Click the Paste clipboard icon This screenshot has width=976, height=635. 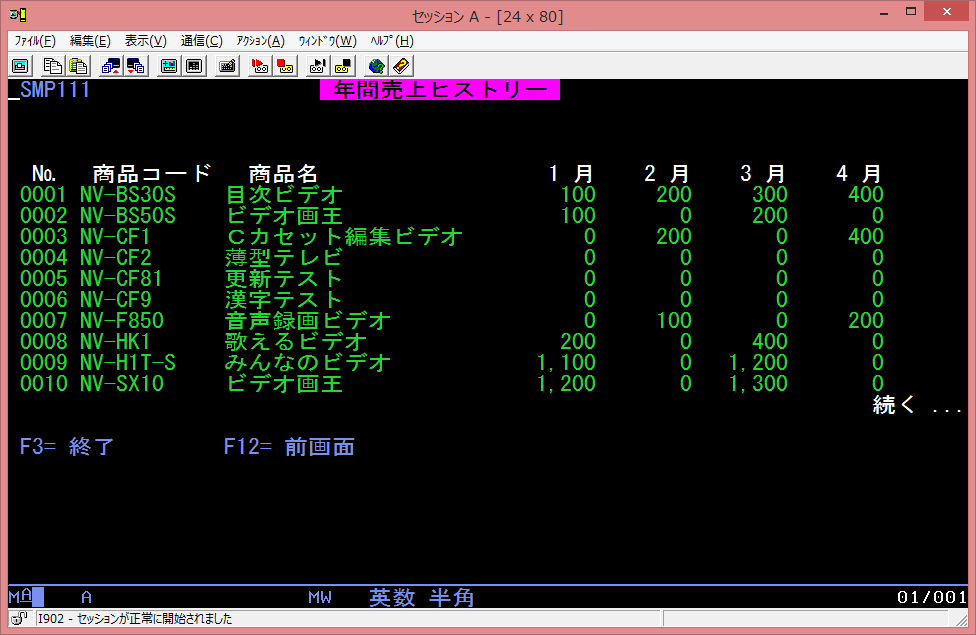(77, 66)
